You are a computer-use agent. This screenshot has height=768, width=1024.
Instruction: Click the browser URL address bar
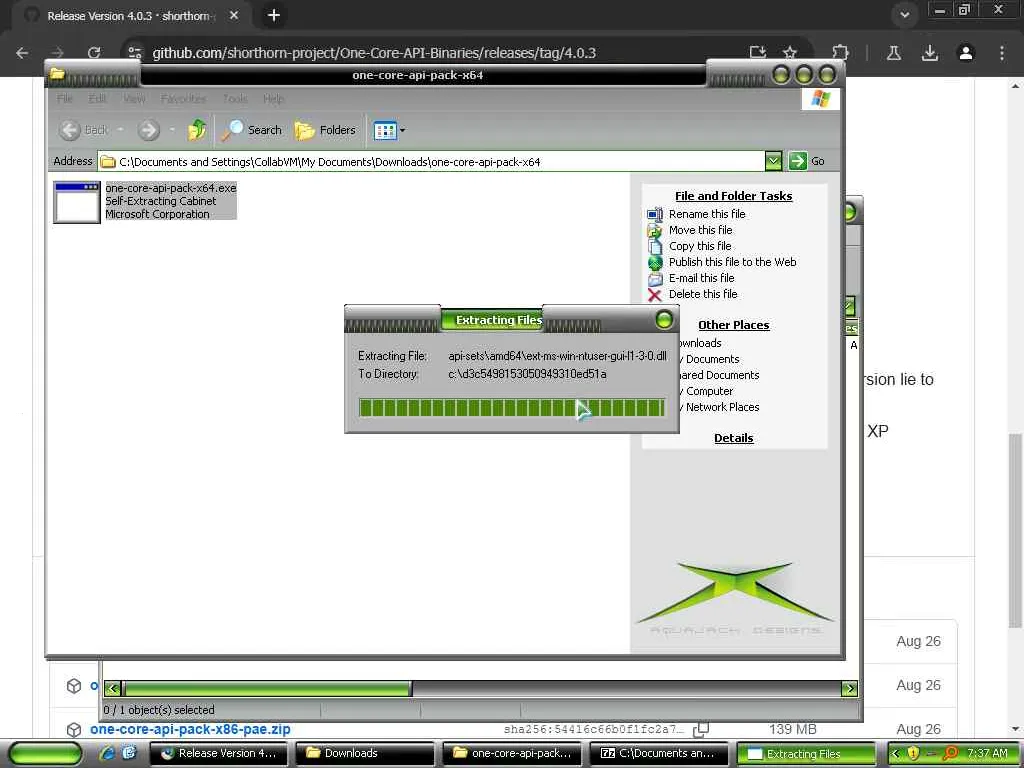[x=374, y=53]
